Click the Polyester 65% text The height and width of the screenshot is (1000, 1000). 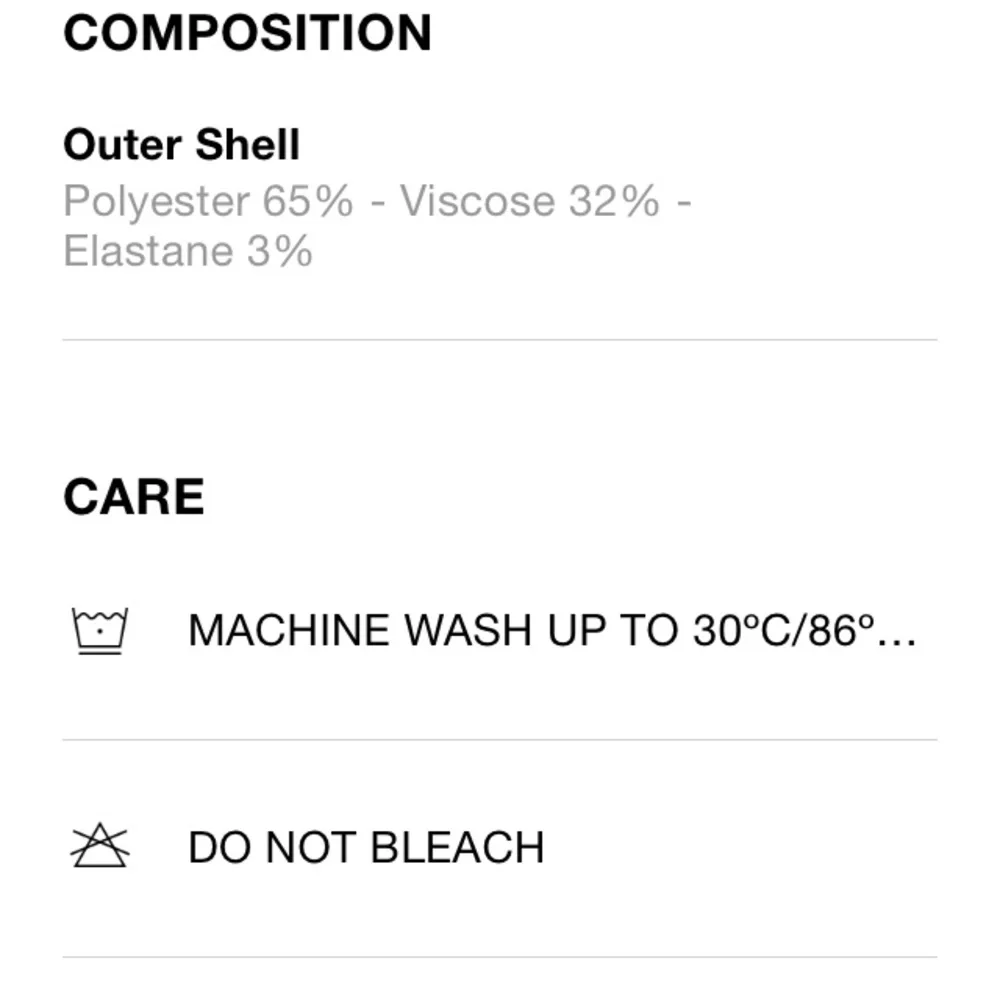[x=208, y=201]
